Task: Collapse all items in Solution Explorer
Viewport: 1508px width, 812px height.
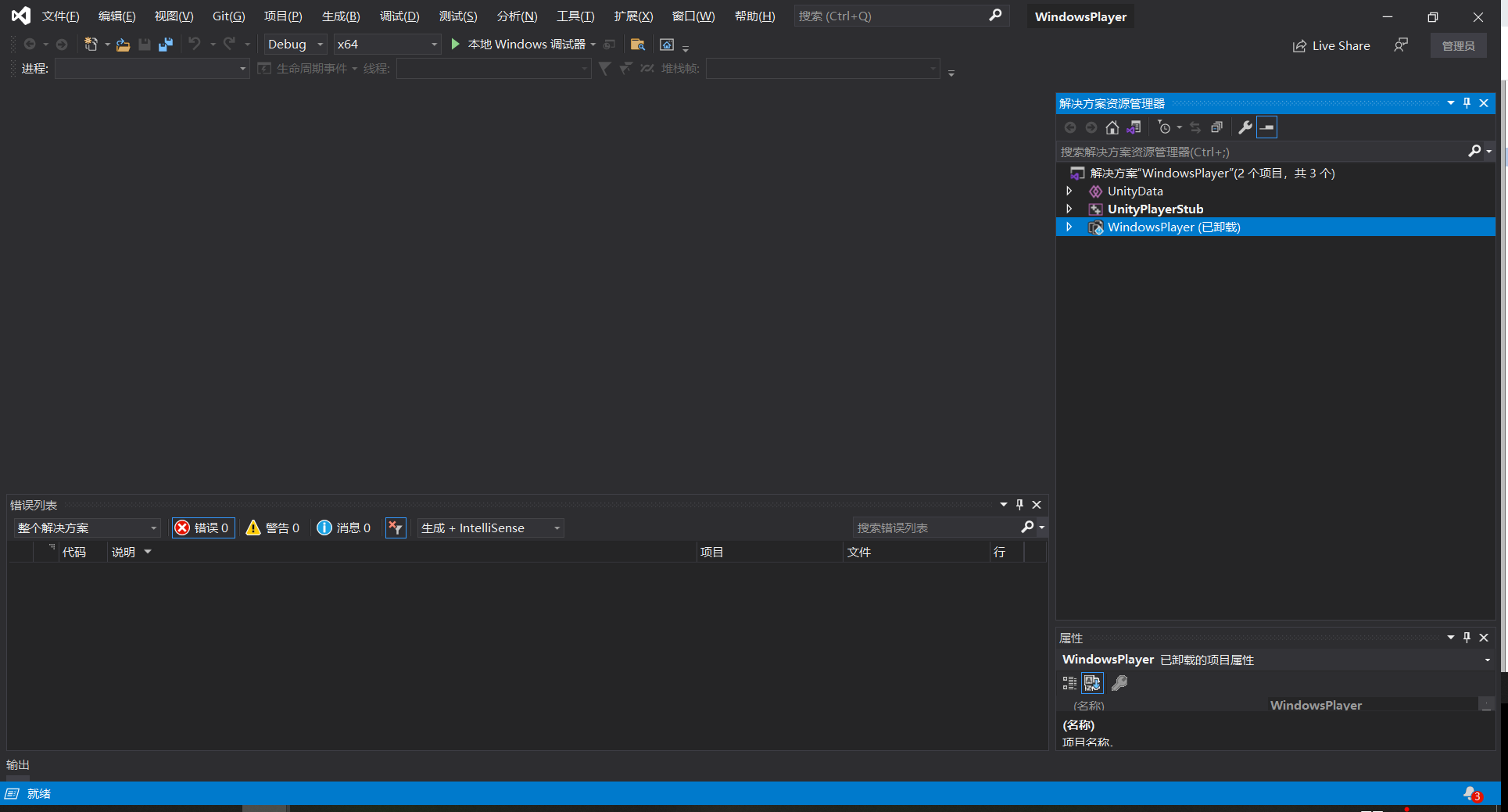Action: pos(1216,127)
